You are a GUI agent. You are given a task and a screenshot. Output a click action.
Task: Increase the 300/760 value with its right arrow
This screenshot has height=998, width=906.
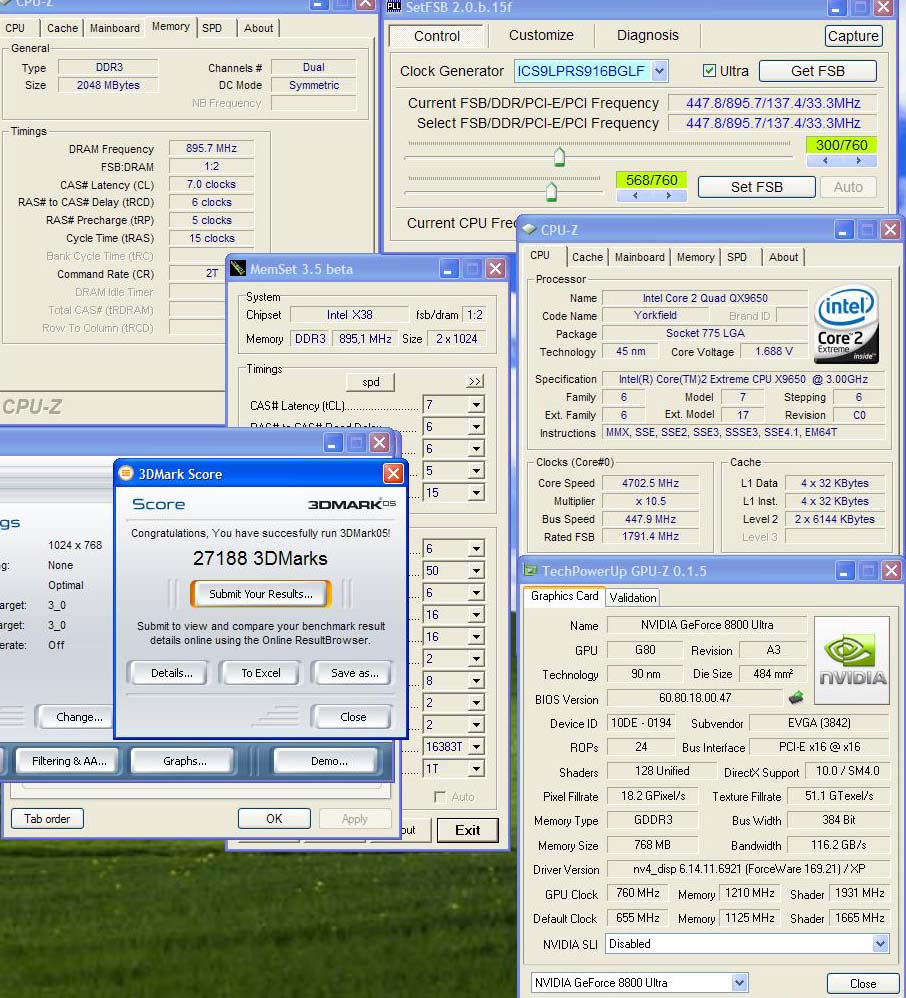tap(859, 161)
